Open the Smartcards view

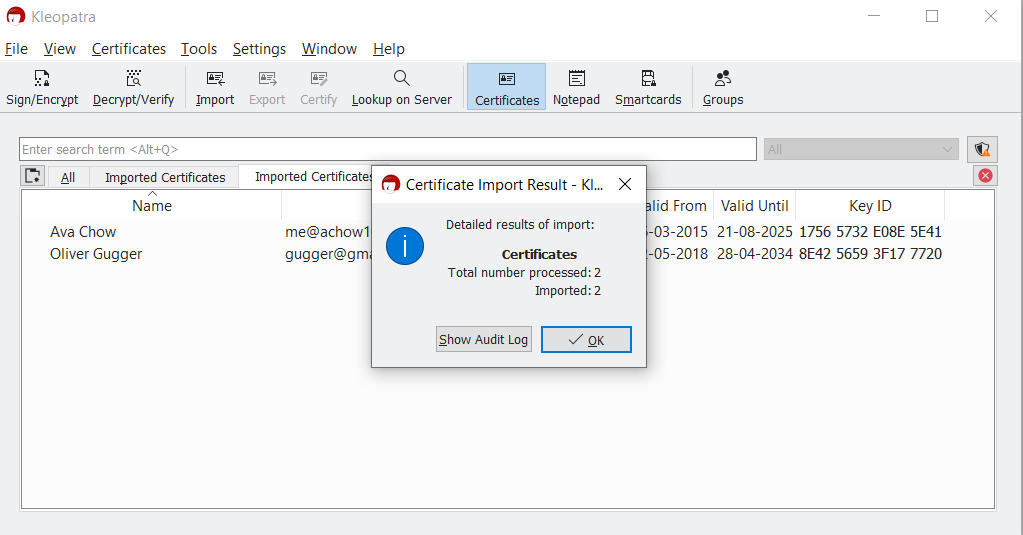point(648,87)
